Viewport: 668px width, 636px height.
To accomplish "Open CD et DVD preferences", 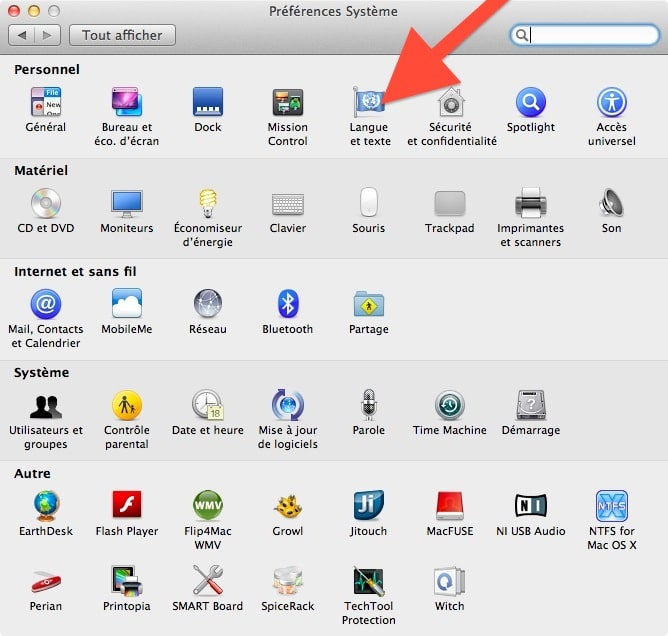I will (46, 203).
